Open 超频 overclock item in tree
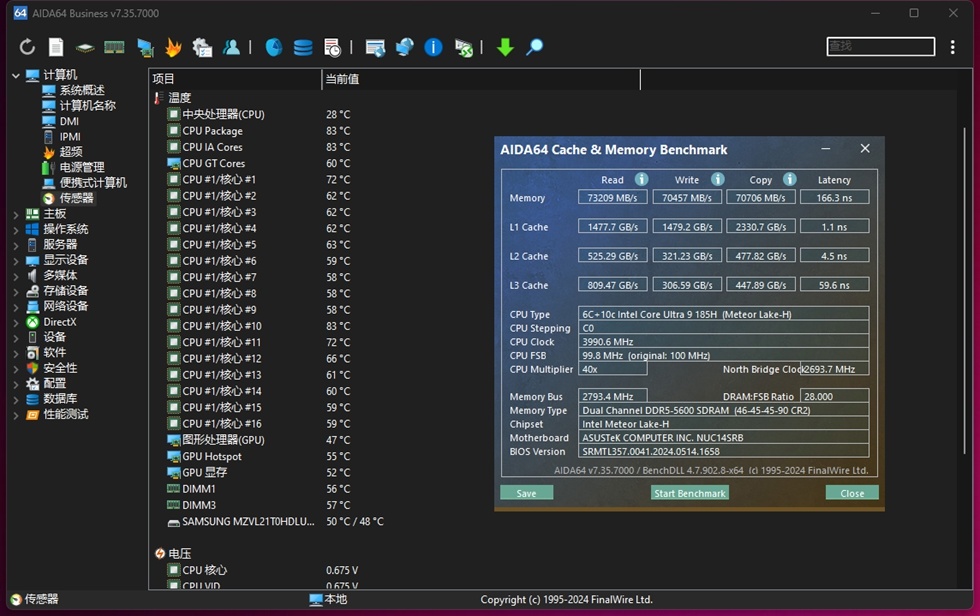Screen dimensions: 980x616 pyautogui.click(x=71, y=152)
